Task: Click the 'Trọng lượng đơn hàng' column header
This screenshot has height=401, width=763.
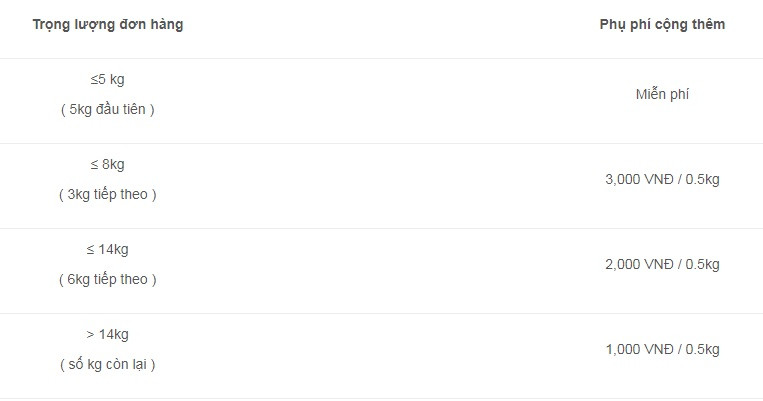Action: coord(107,24)
